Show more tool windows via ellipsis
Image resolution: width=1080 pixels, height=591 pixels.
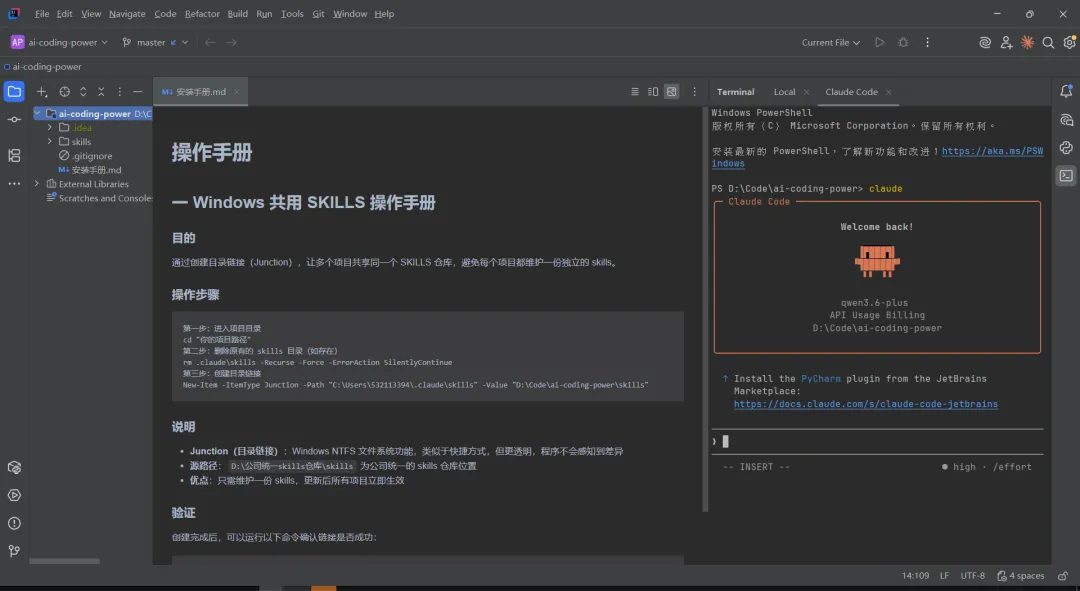tap(14, 184)
